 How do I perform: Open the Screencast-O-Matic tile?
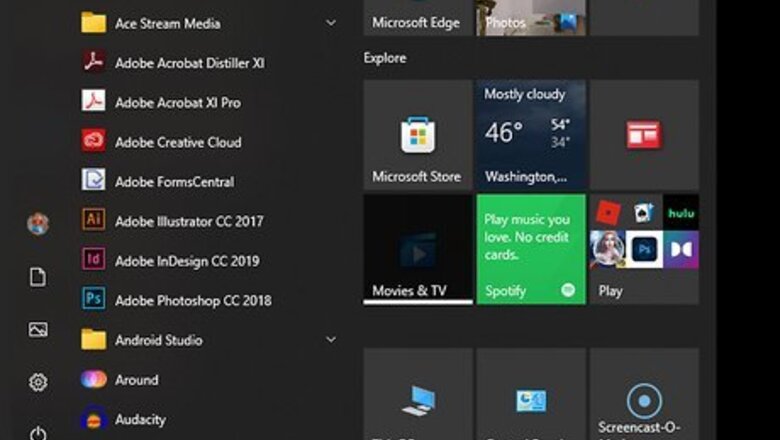[644, 394]
